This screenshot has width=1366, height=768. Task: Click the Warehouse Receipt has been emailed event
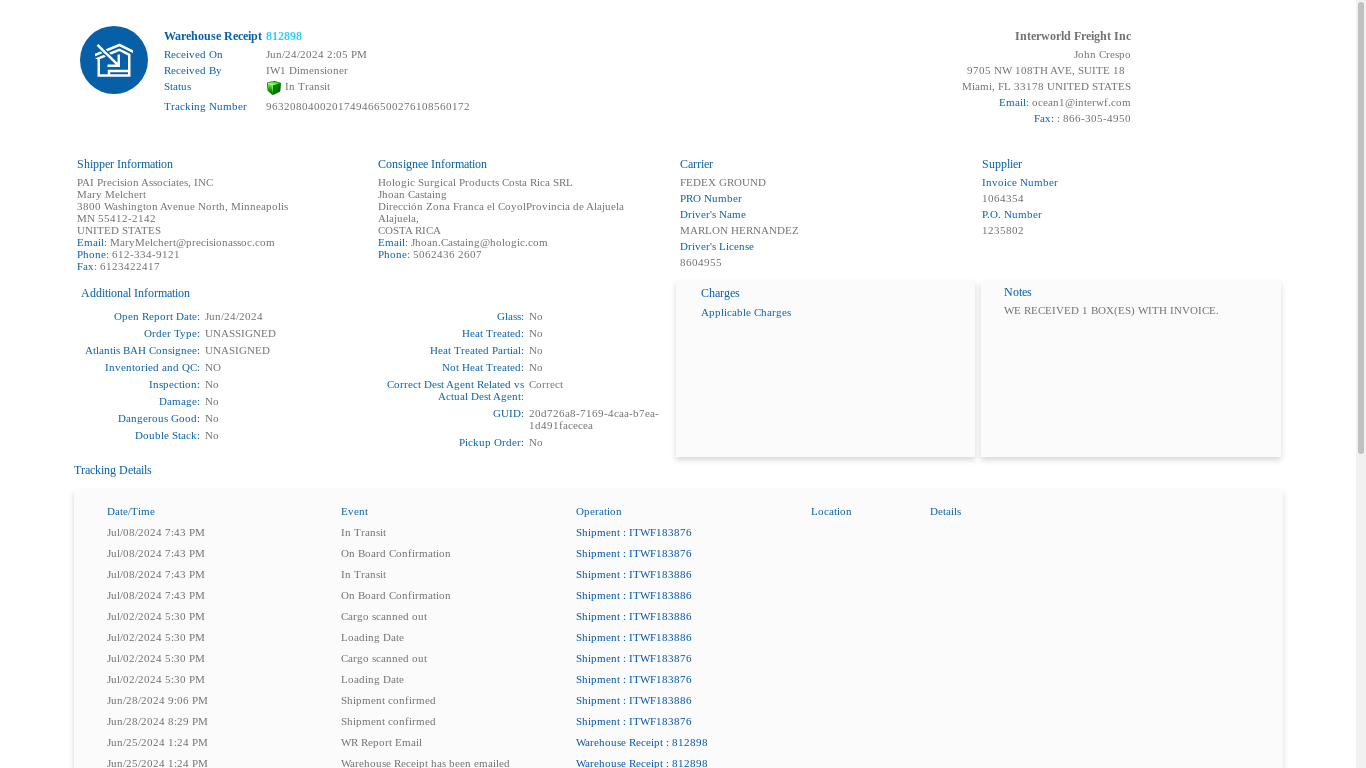(x=425, y=763)
